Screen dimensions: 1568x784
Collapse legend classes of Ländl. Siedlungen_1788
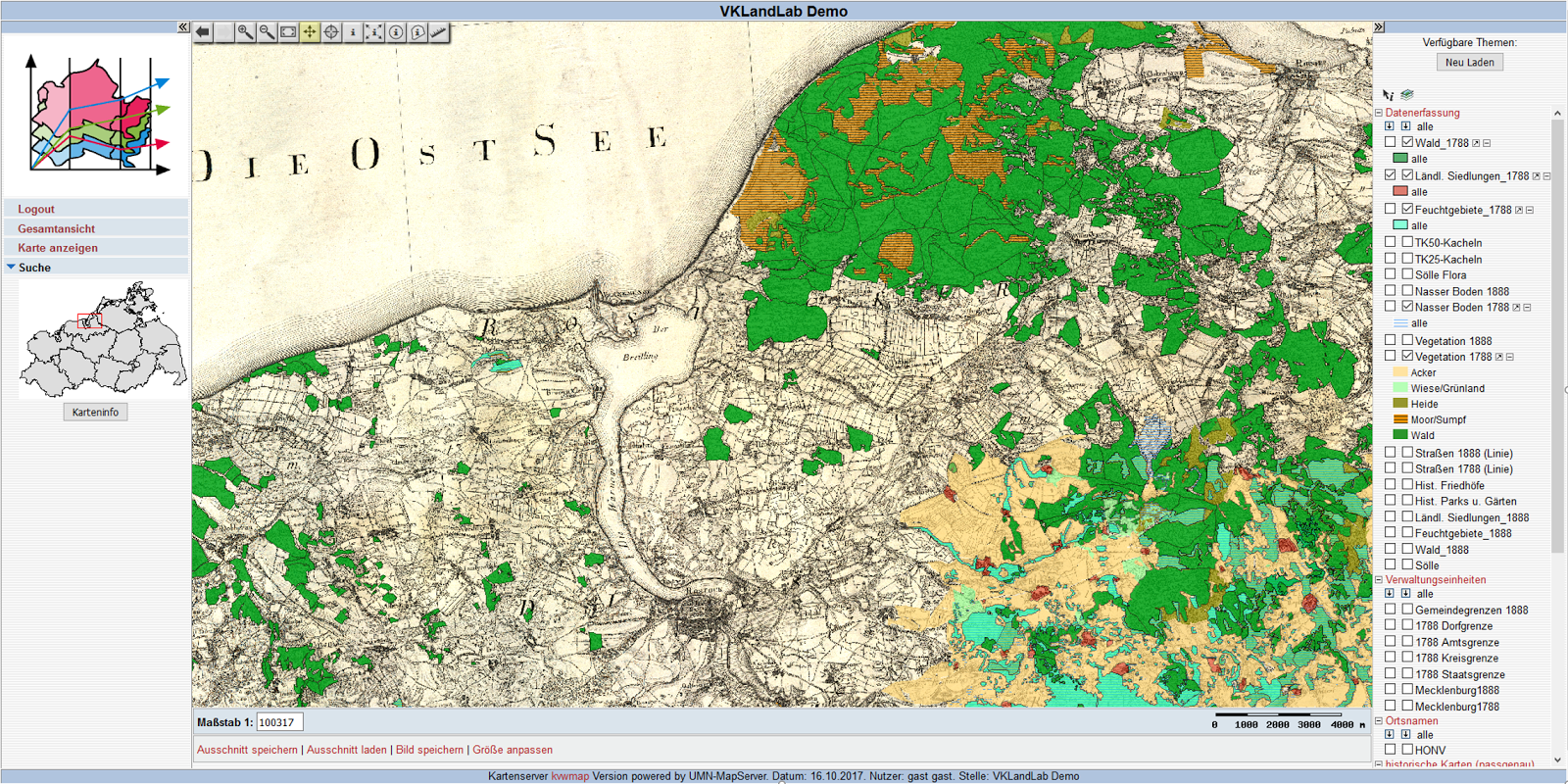(1547, 176)
